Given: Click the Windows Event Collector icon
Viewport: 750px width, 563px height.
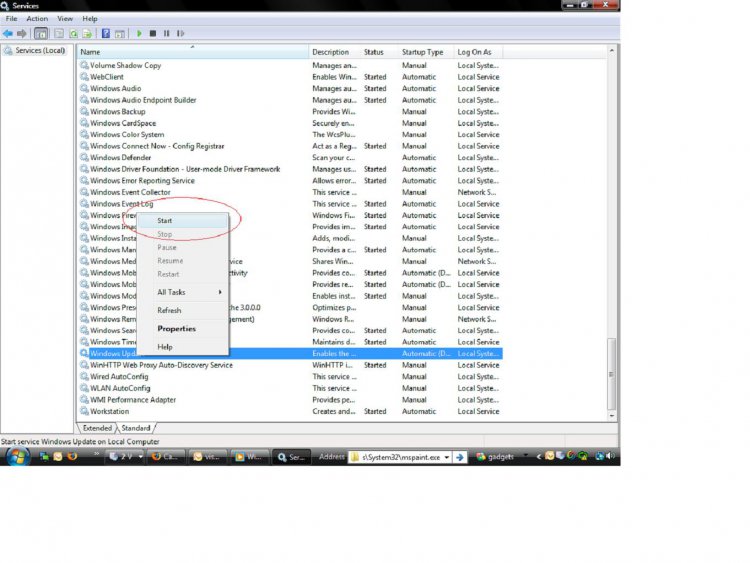Looking at the screenshot, I should click(84, 192).
